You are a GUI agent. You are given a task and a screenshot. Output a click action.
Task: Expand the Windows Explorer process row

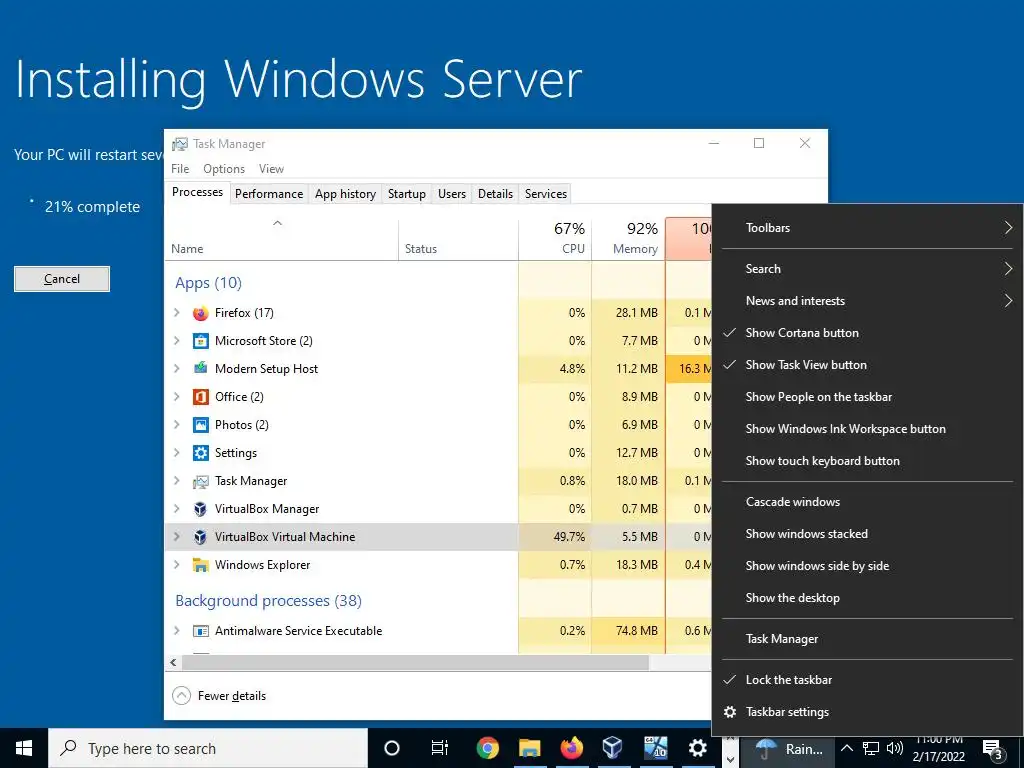pyautogui.click(x=176, y=565)
